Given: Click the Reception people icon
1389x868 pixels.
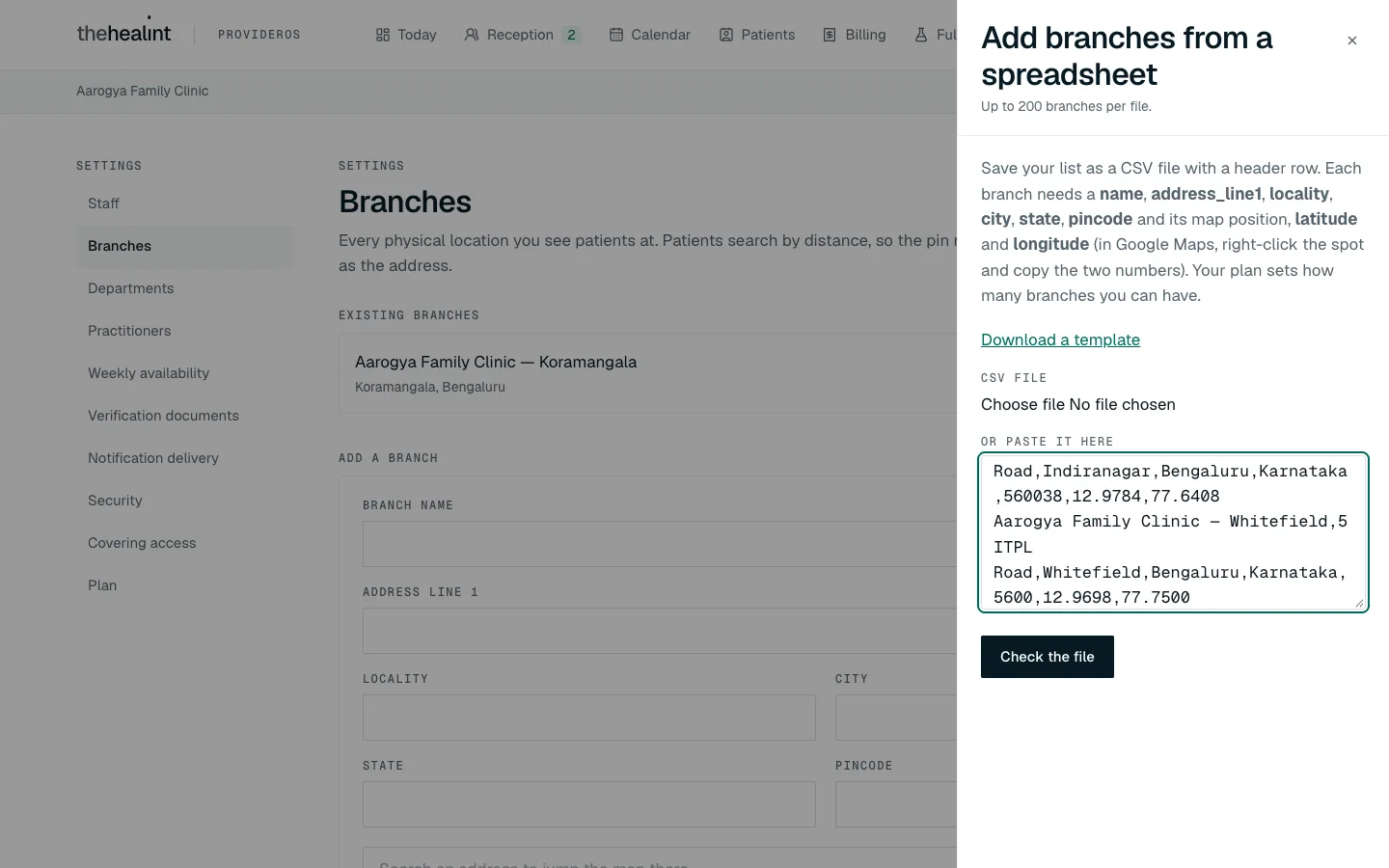Looking at the screenshot, I should (472, 35).
